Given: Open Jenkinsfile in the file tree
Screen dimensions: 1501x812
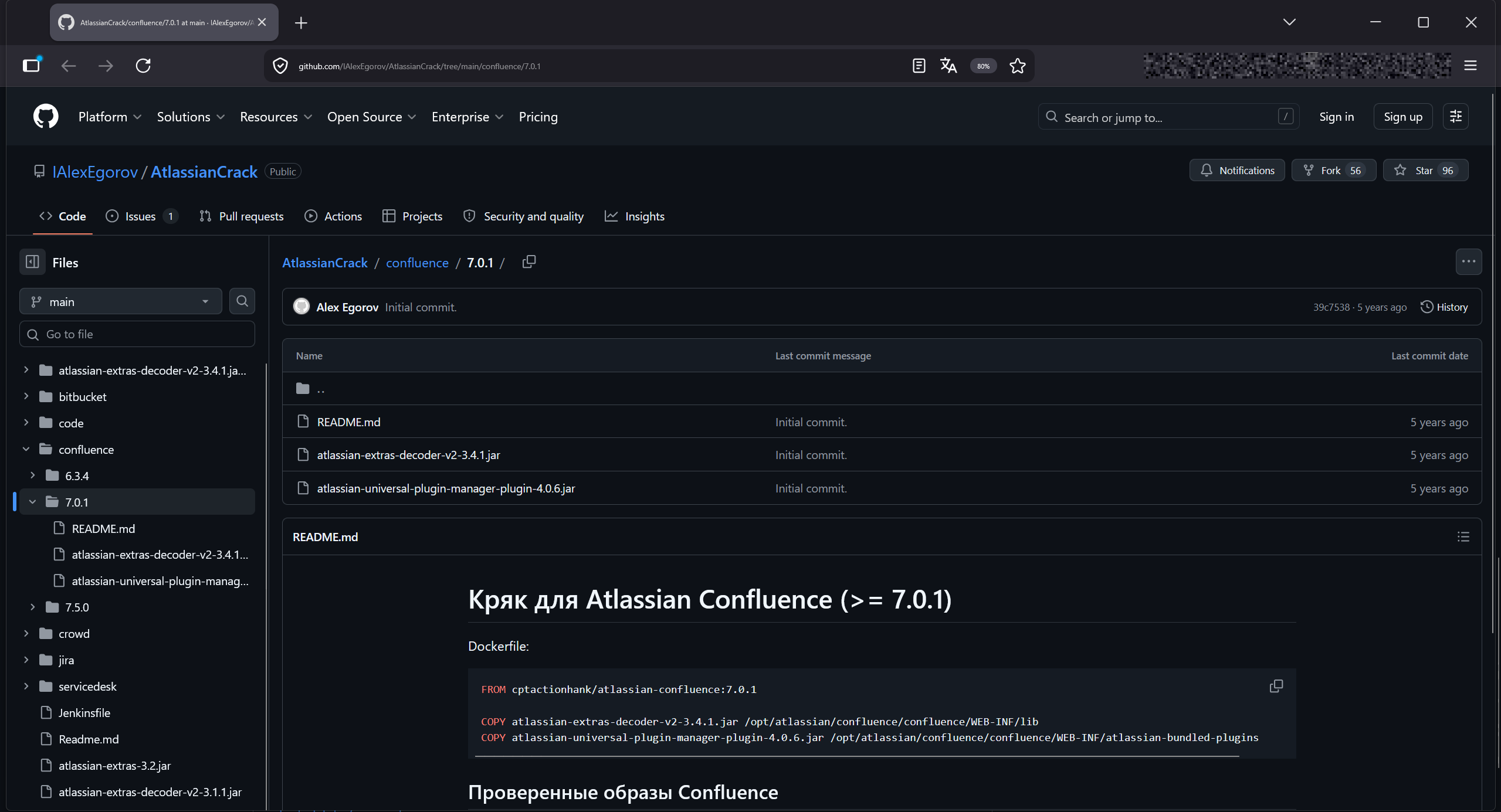Looking at the screenshot, I should point(84,712).
